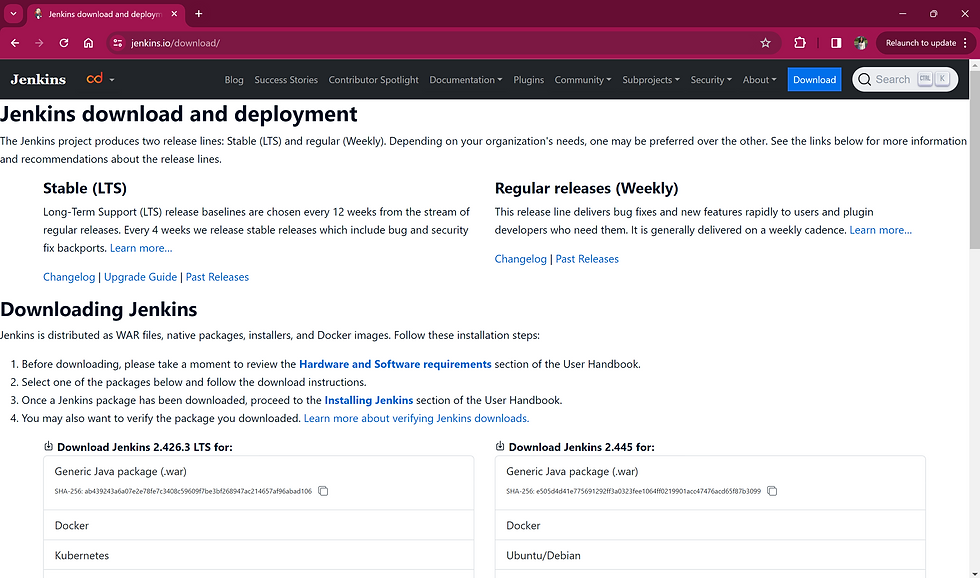The height and width of the screenshot is (578, 980).
Task: Open Success Stories in the navbar
Action: [x=286, y=80]
